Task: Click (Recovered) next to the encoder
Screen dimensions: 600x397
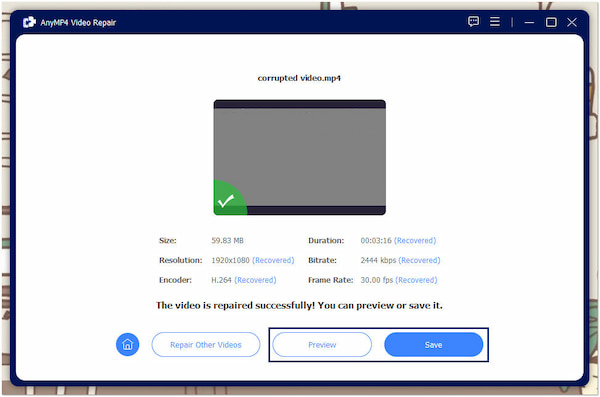Action: [255, 280]
